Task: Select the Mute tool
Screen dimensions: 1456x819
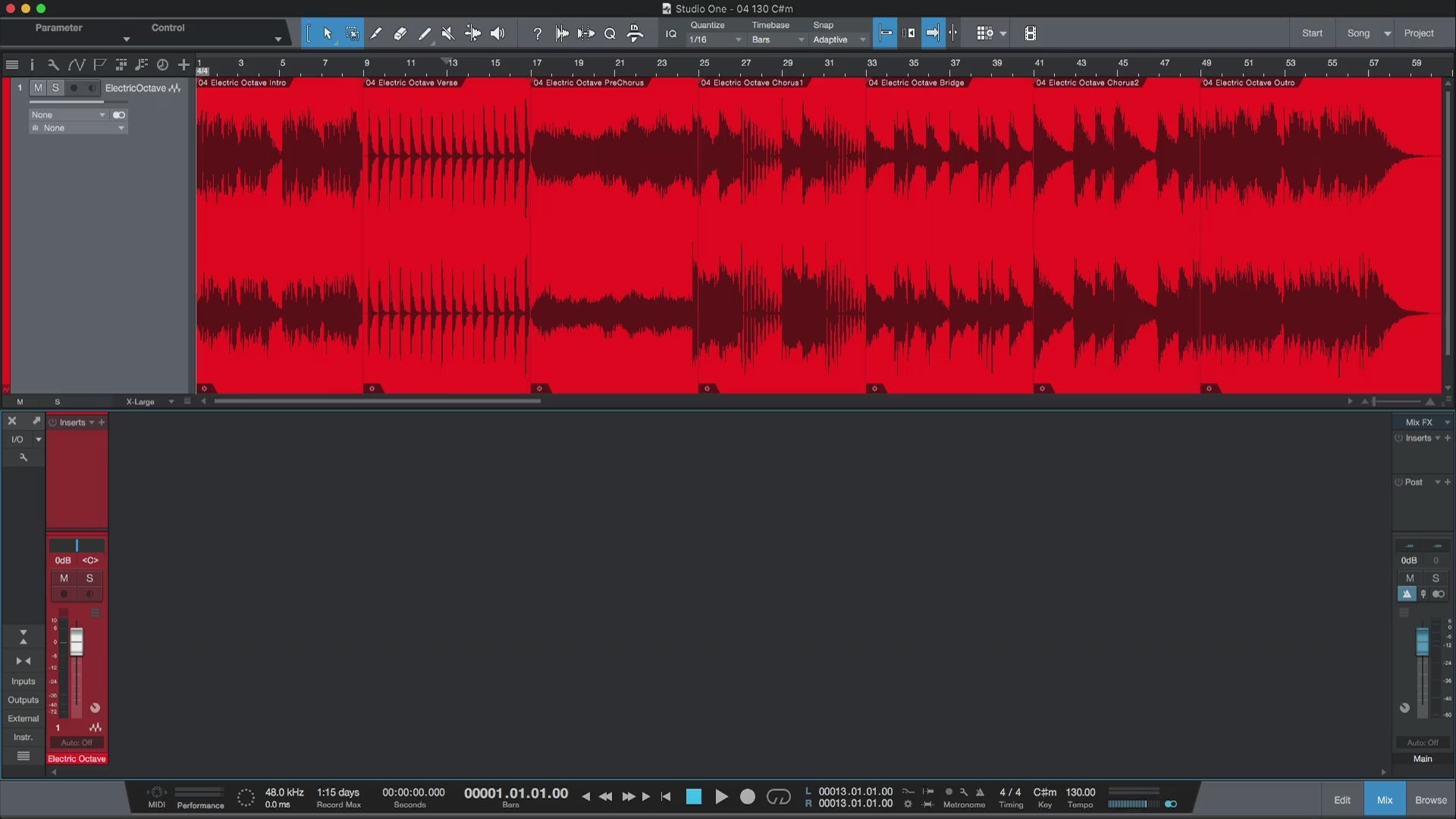Action: pos(448,33)
